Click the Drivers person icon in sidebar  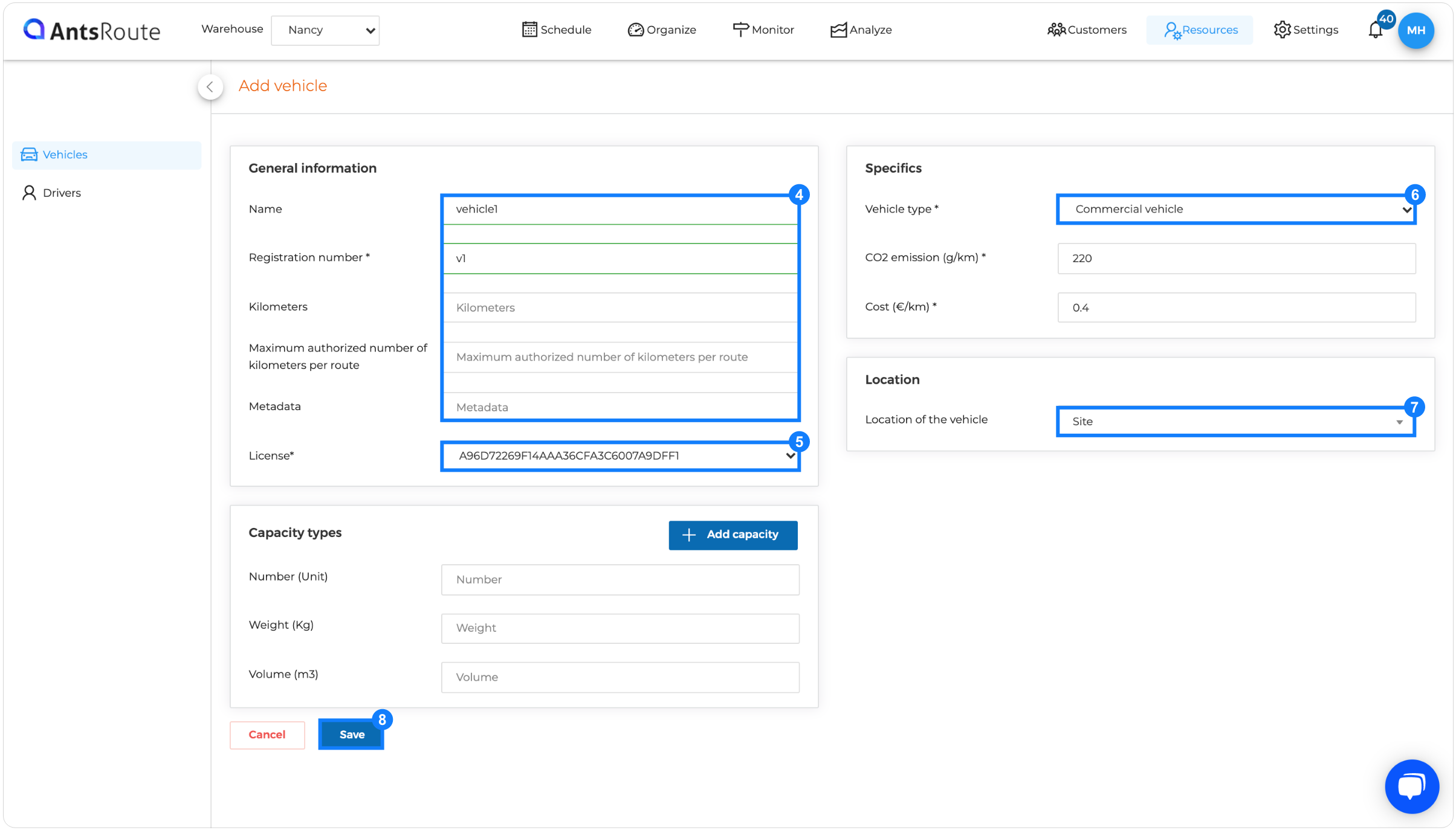tap(29, 193)
